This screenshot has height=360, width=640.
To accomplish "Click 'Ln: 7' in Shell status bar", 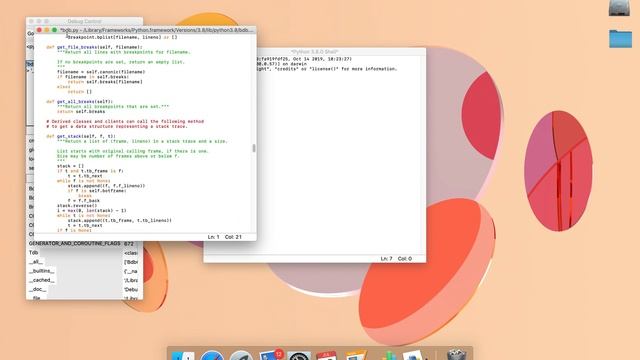I will [x=387, y=259].
